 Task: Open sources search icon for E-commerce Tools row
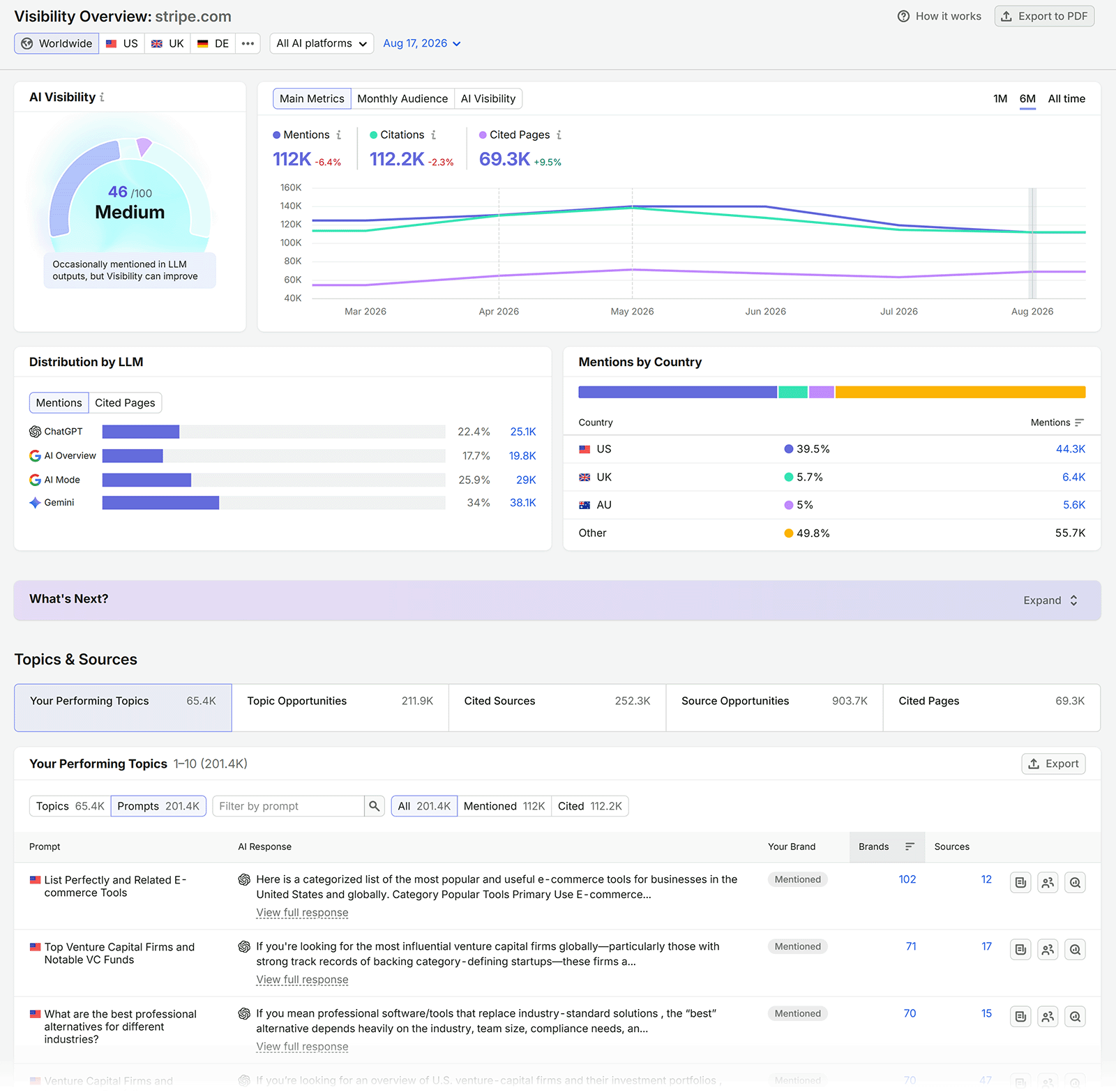point(1075,883)
